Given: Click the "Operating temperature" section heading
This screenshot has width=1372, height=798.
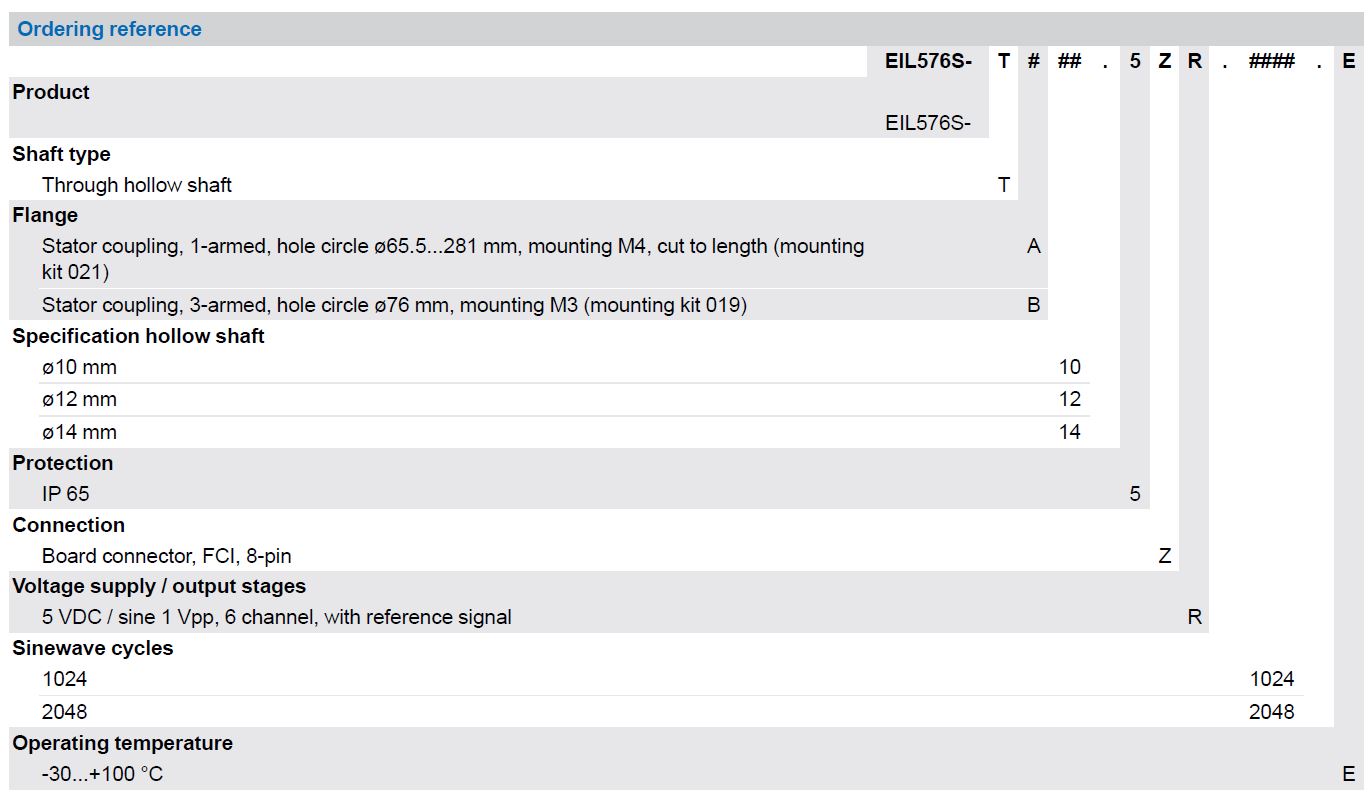Looking at the screenshot, I should click(x=122, y=743).
